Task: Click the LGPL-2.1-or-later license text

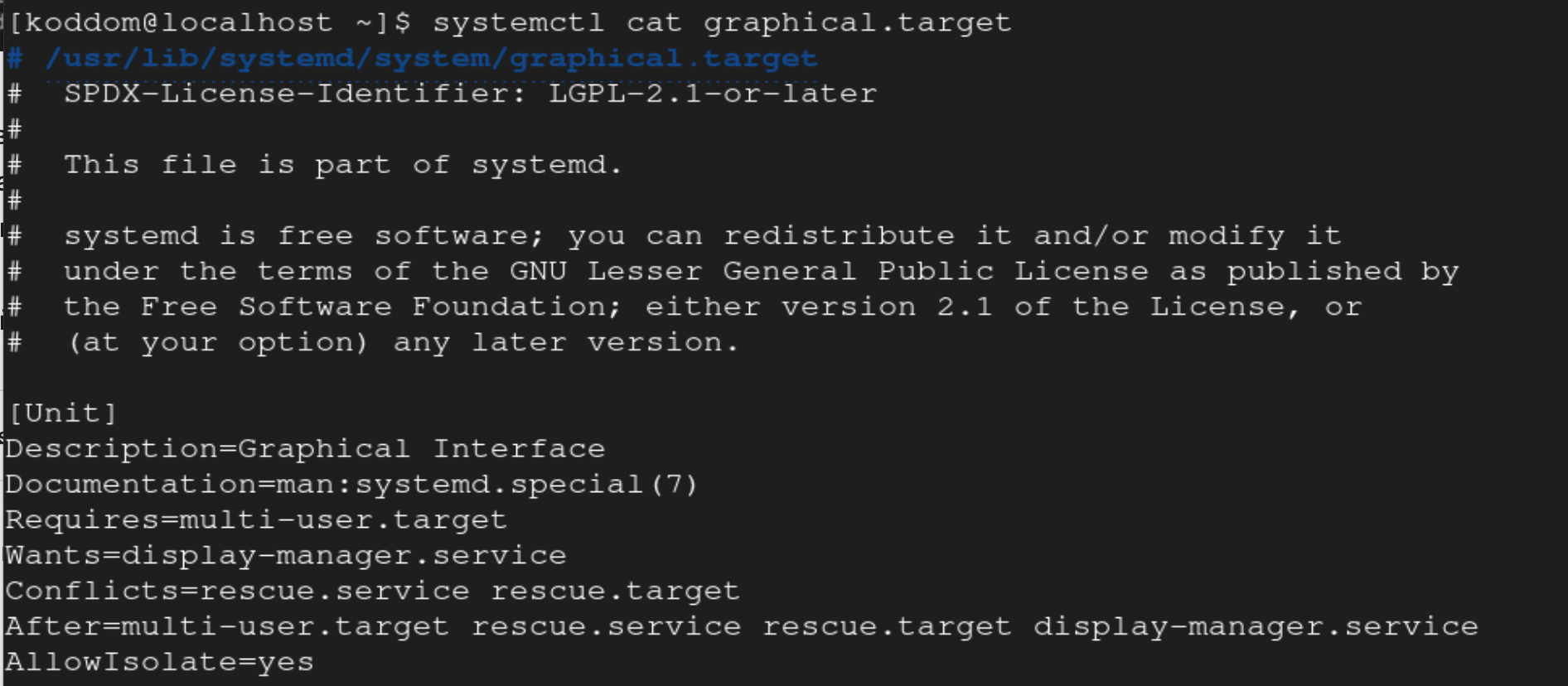Action: (712, 94)
